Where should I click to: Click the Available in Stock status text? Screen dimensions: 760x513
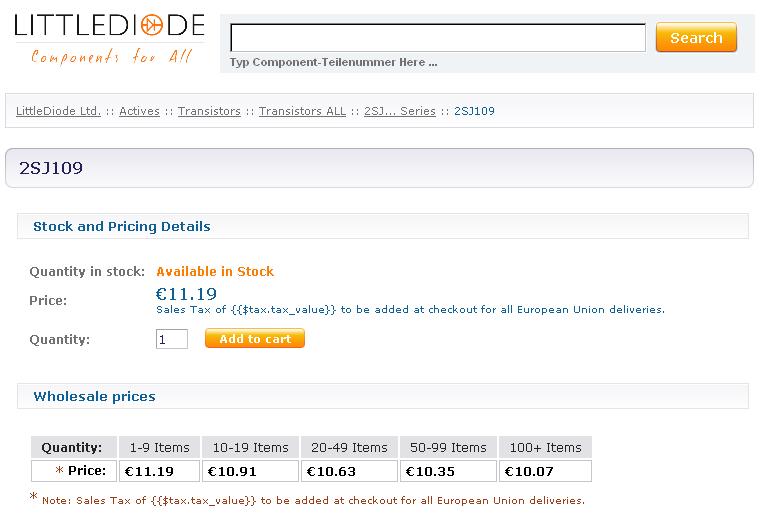click(x=215, y=272)
